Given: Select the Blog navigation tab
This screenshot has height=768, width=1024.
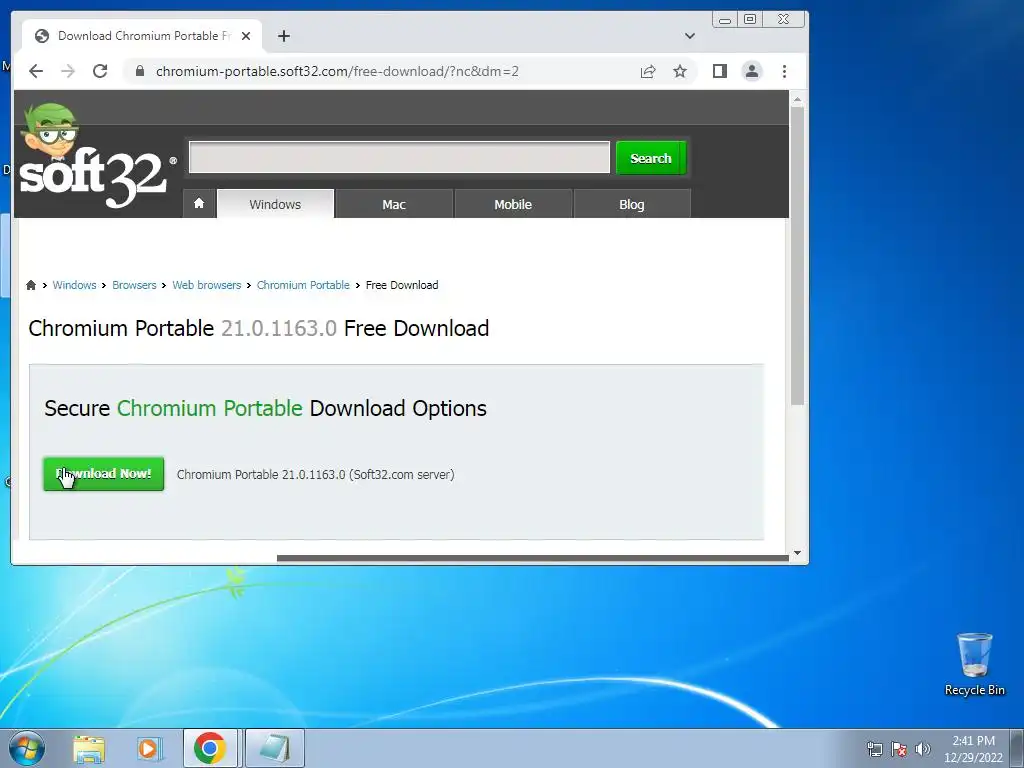Looking at the screenshot, I should point(632,204).
